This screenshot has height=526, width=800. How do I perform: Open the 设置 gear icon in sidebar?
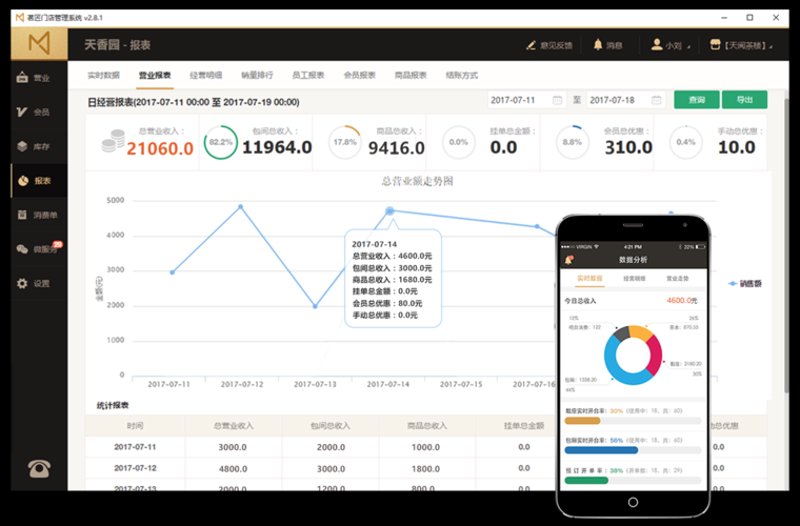coord(22,283)
